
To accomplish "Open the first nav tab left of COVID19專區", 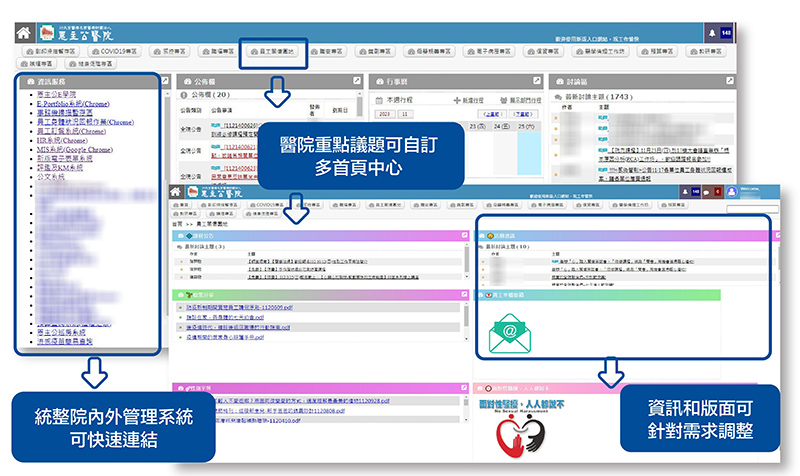I will (51, 51).
